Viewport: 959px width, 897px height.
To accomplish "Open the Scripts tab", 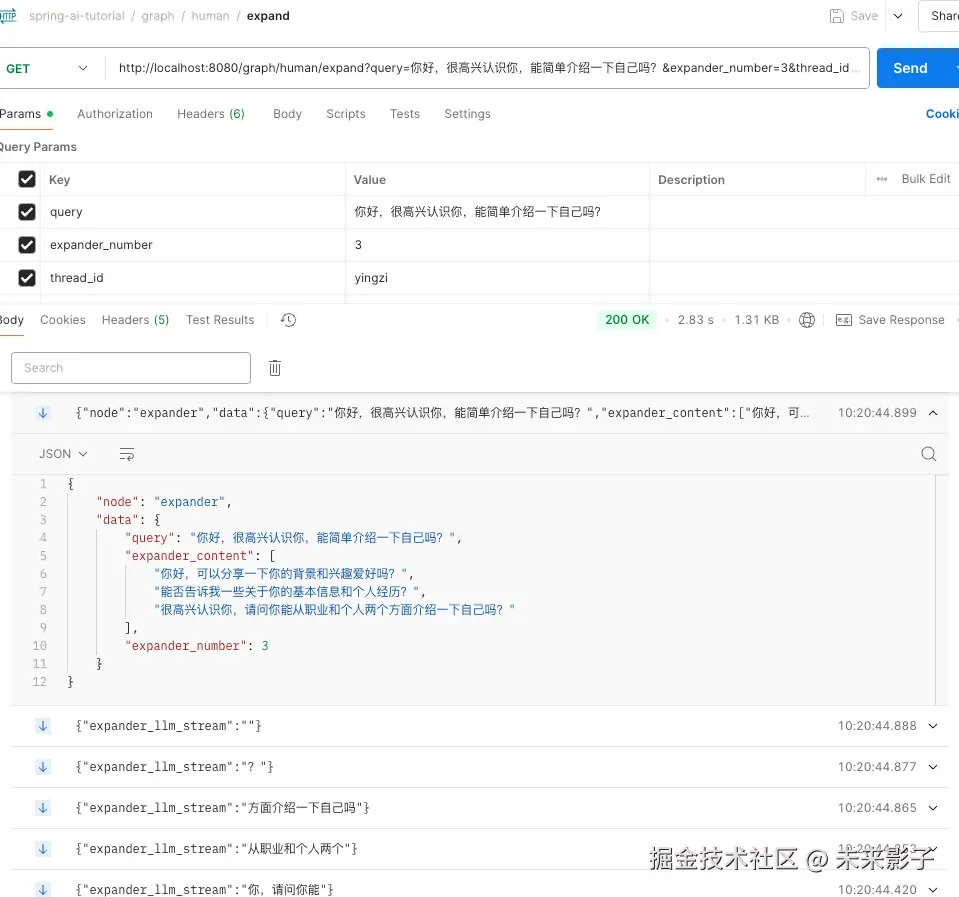I will (346, 114).
